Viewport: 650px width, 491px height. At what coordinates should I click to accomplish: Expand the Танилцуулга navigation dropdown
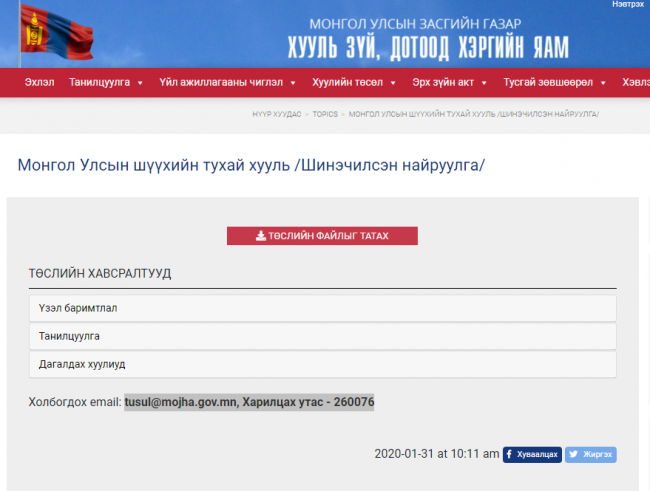pyautogui.click(x=106, y=82)
